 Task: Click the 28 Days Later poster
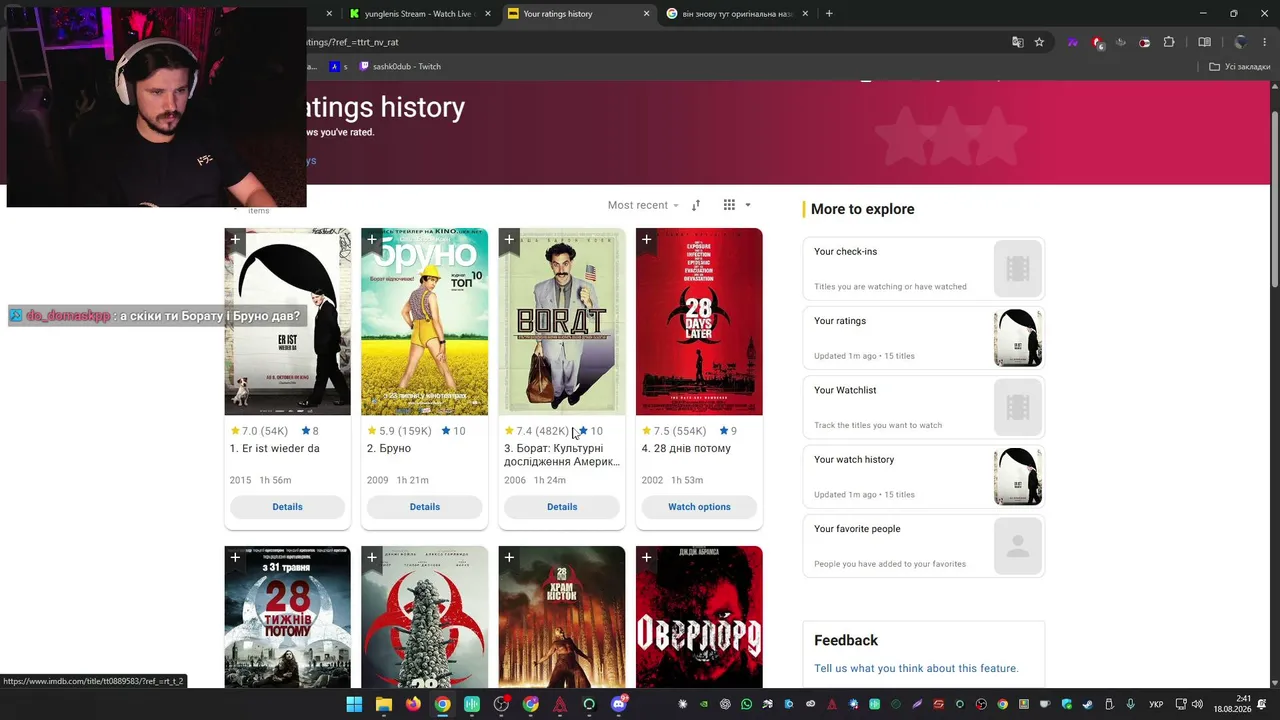[x=699, y=322]
